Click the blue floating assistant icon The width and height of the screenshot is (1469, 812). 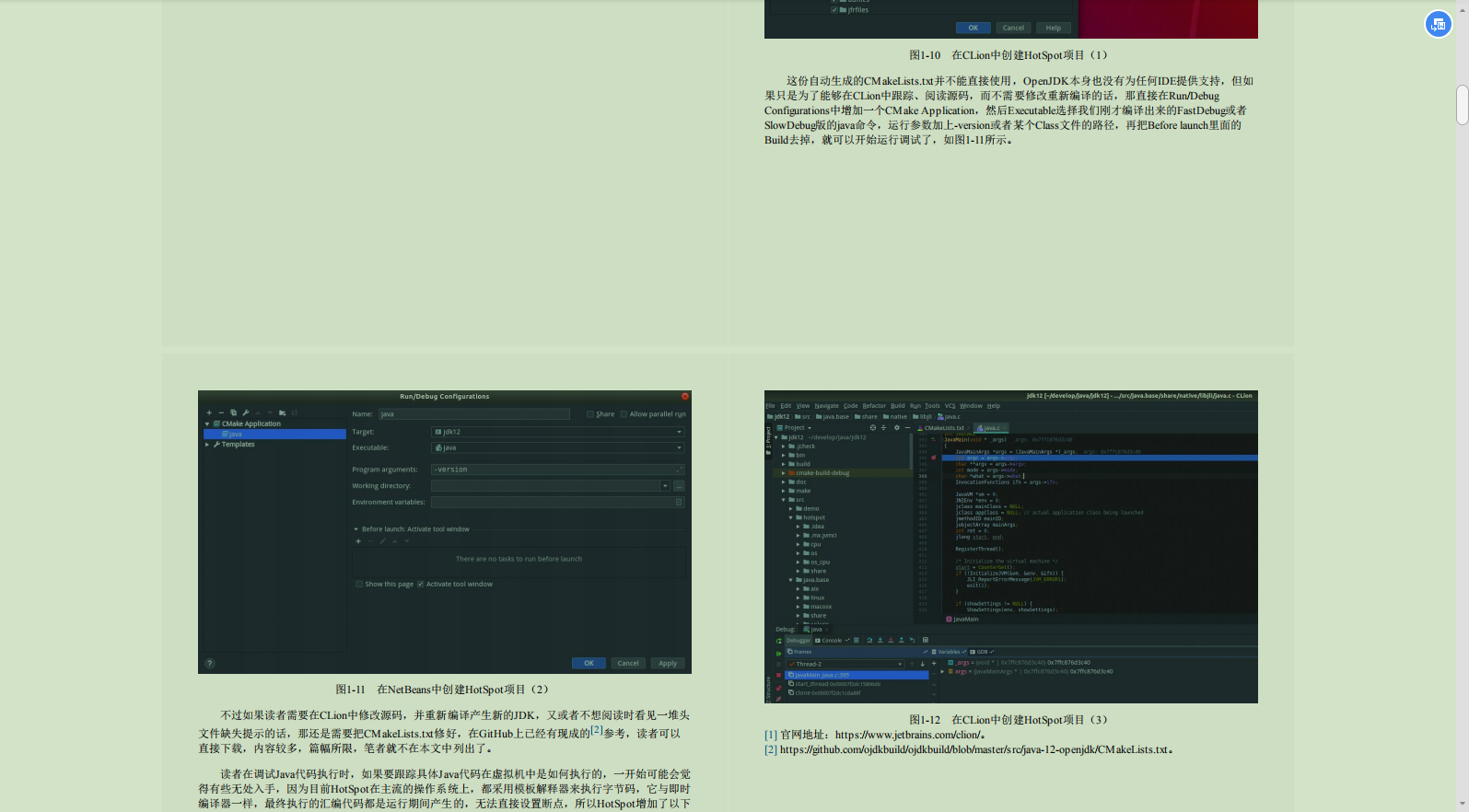point(1438,24)
